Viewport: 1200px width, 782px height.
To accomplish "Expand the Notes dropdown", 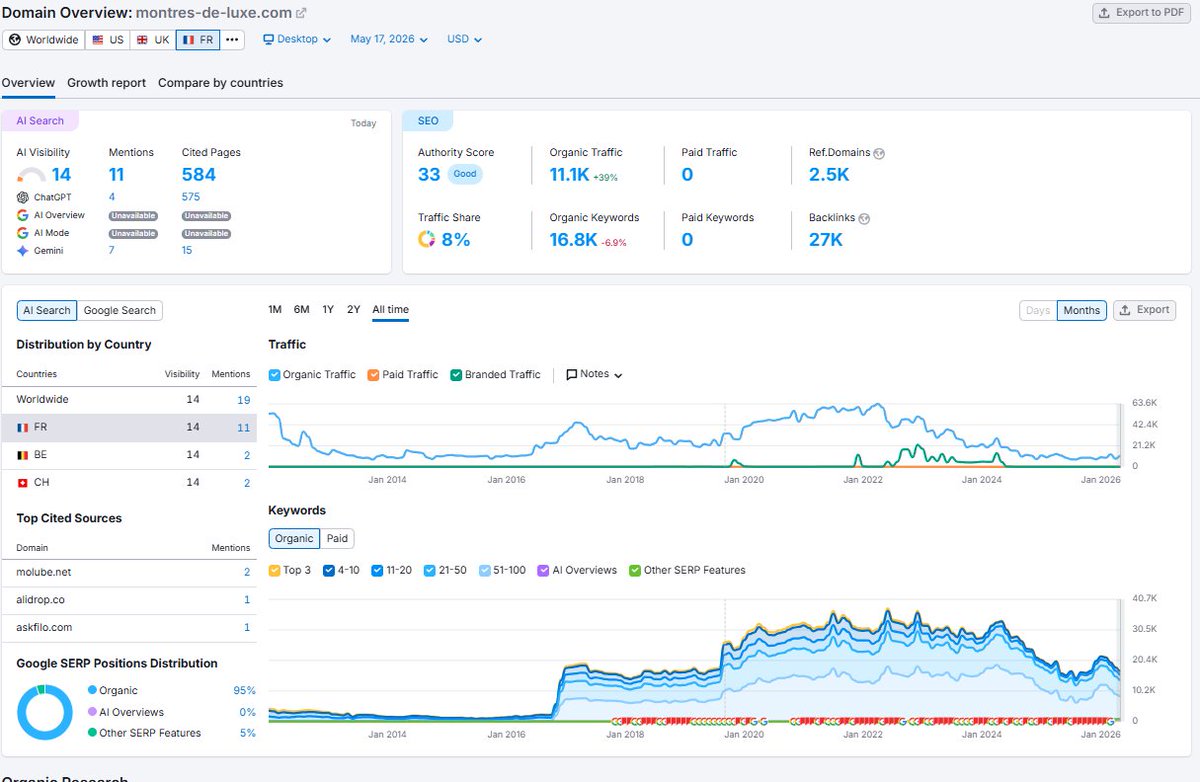I will 594,374.
